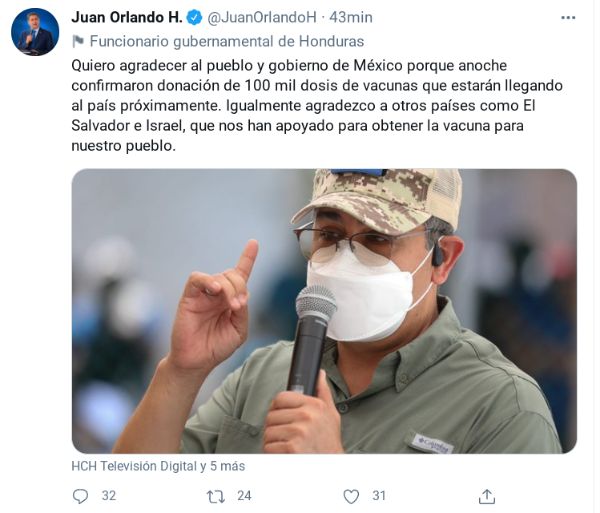
Task: Open the attached photo of the masked man
Action: tap(324, 311)
